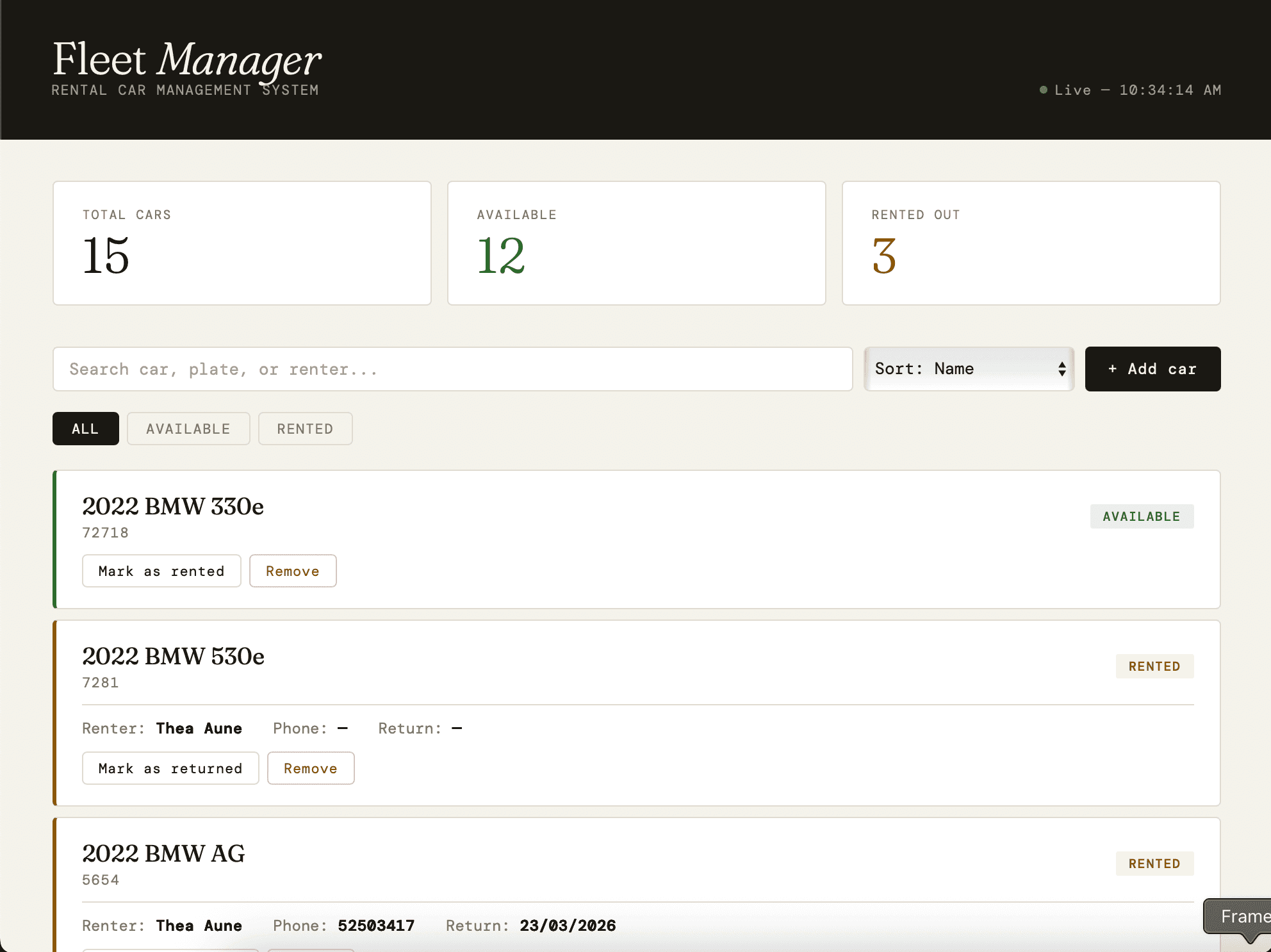Viewport: 1271px width, 952px height.
Task: Focus the Search car, plate, or renter field
Action: [x=453, y=369]
